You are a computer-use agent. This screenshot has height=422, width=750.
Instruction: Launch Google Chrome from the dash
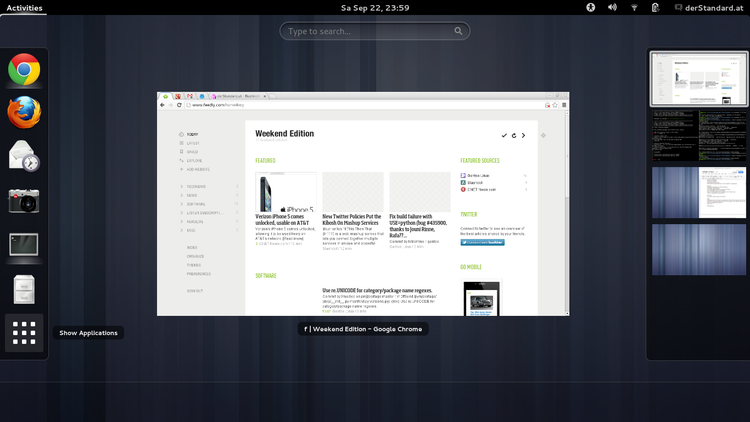(24, 69)
